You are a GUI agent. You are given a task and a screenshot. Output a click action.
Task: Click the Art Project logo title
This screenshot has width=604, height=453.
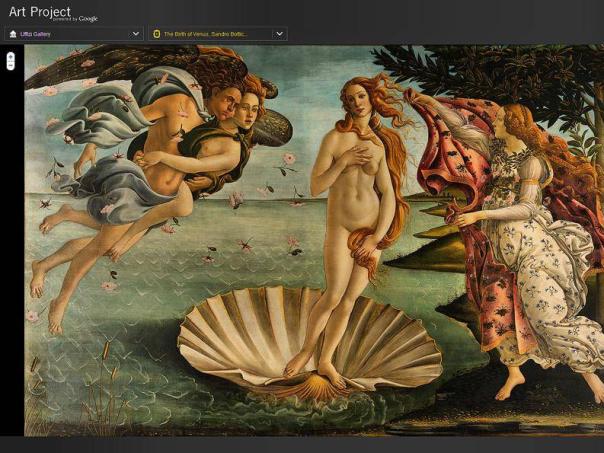(x=39, y=11)
